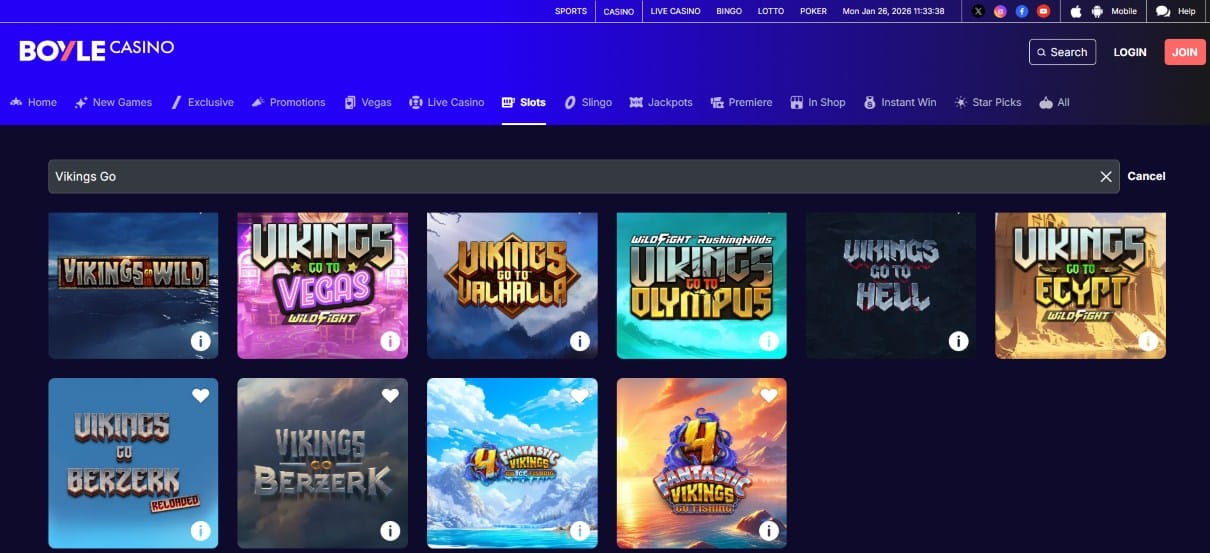Open Vegas category
1210x553 pixels.
(367, 102)
